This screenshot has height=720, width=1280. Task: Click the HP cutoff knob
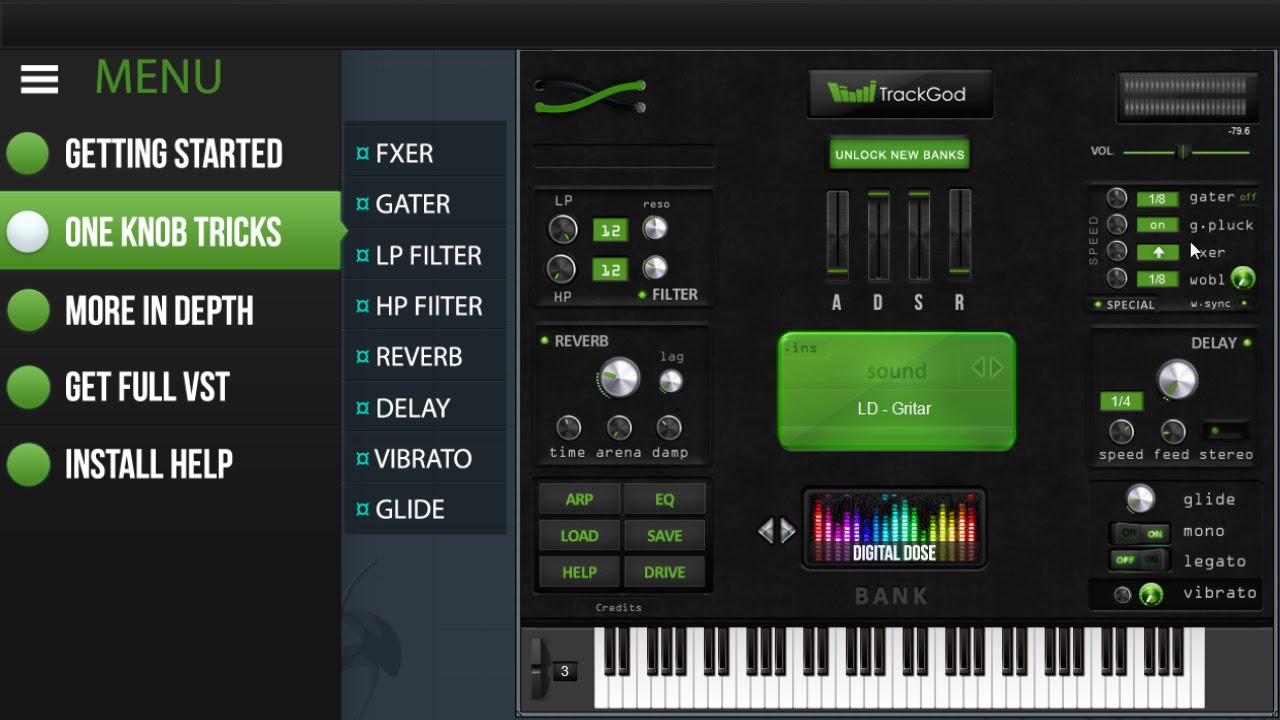tap(561, 269)
